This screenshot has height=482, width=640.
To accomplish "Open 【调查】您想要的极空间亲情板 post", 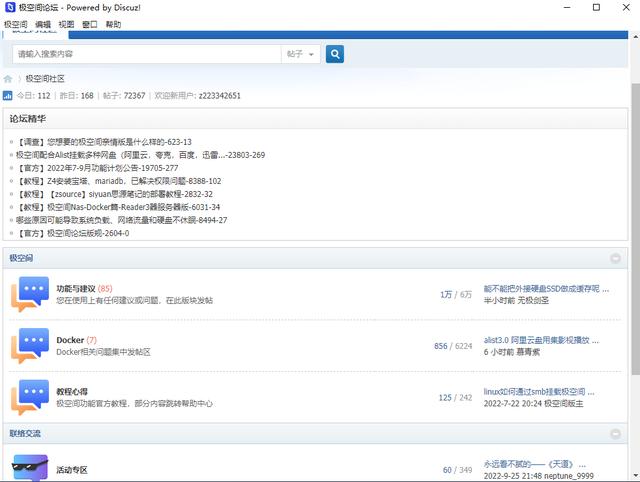I will pos(104,142).
